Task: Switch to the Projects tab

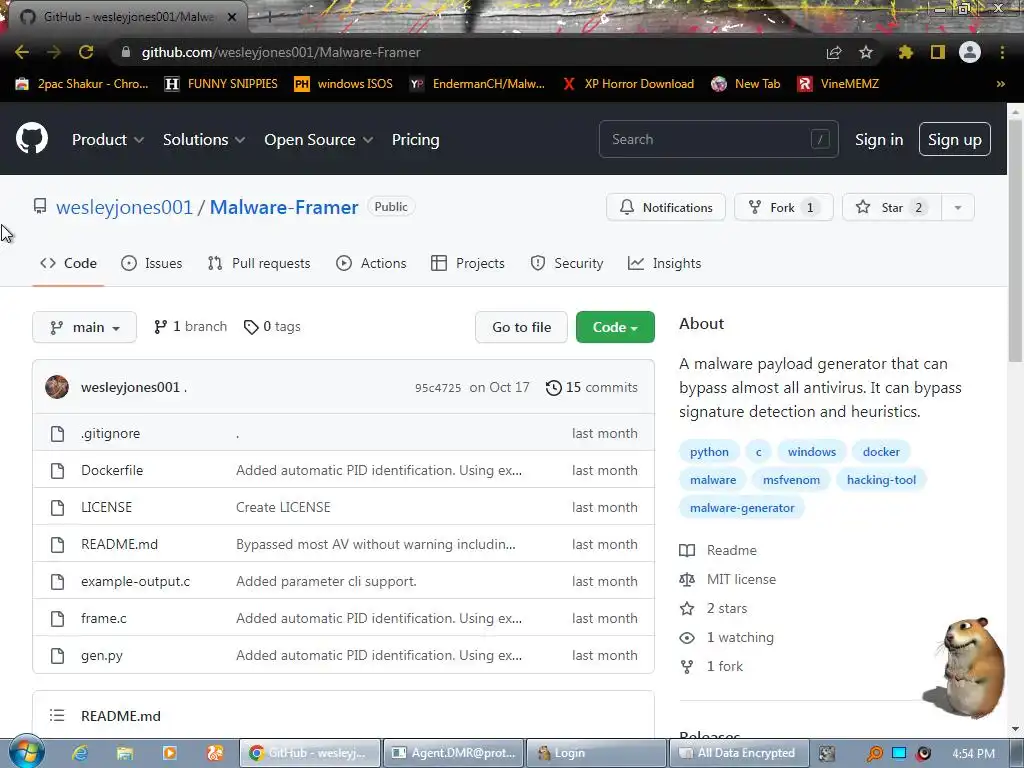Action: pos(468,263)
